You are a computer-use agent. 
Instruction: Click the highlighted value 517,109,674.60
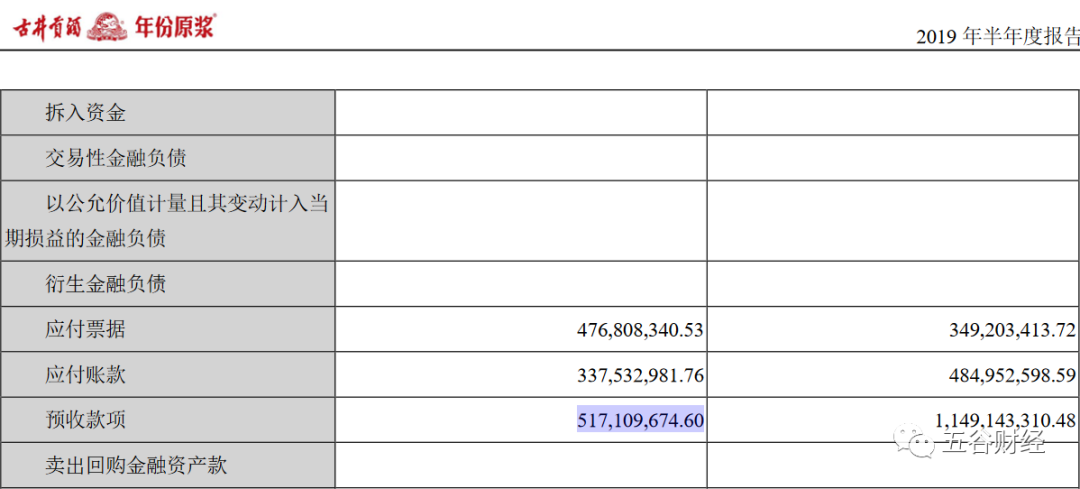tap(641, 419)
